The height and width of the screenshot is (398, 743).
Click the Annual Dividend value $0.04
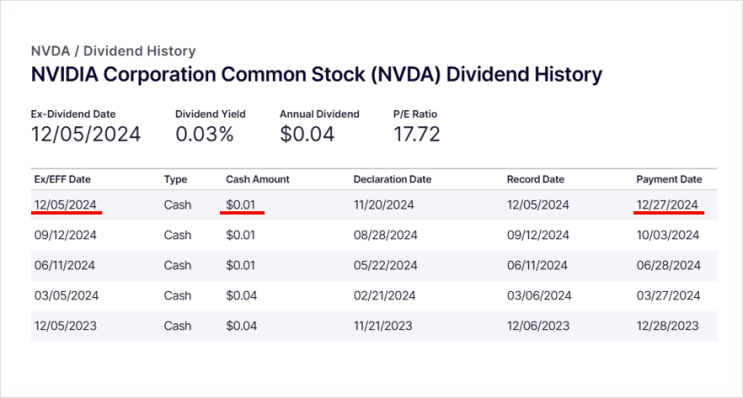tap(307, 134)
